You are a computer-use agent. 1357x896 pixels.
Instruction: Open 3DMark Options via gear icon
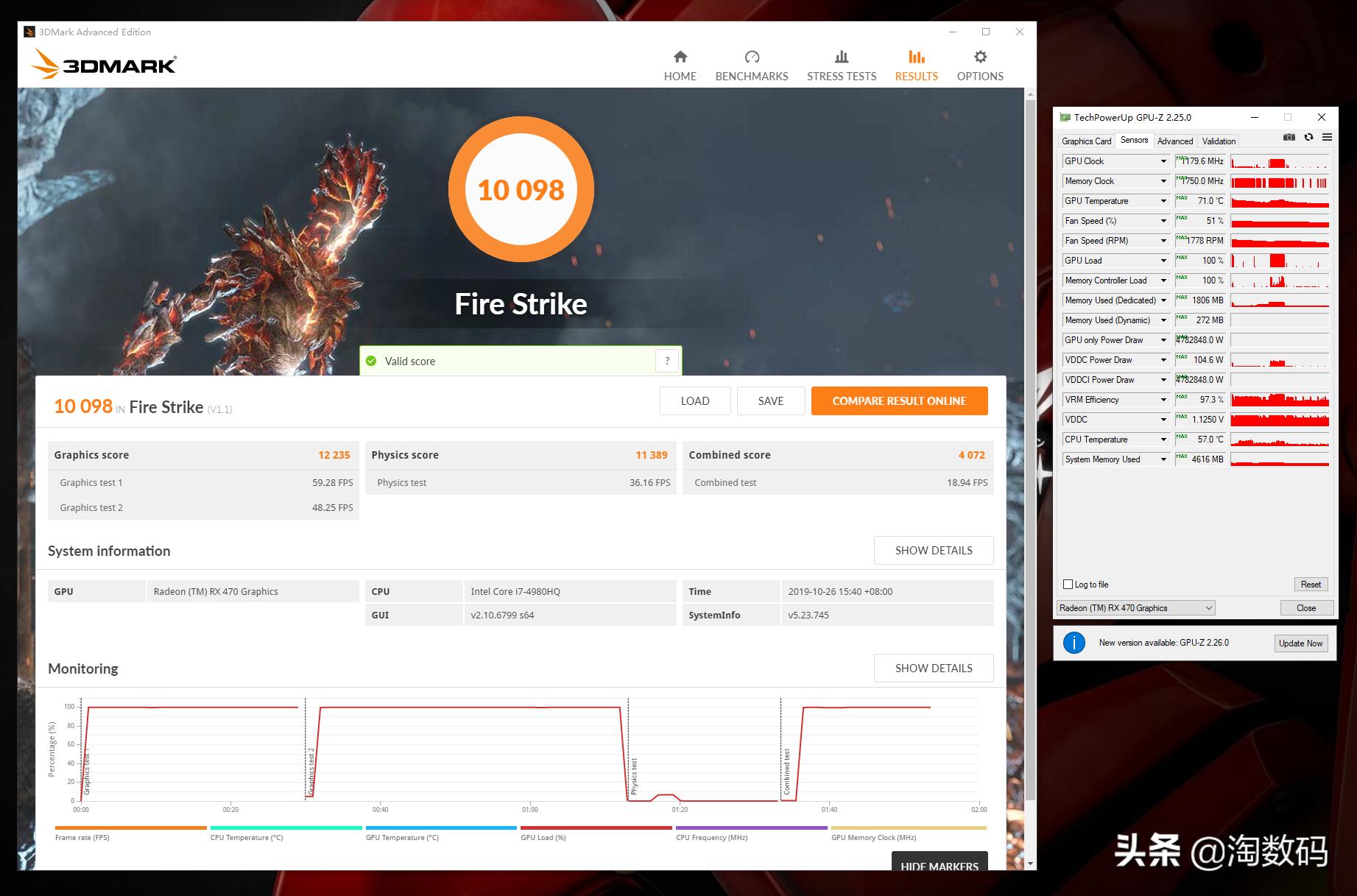pyautogui.click(x=979, y=65)
